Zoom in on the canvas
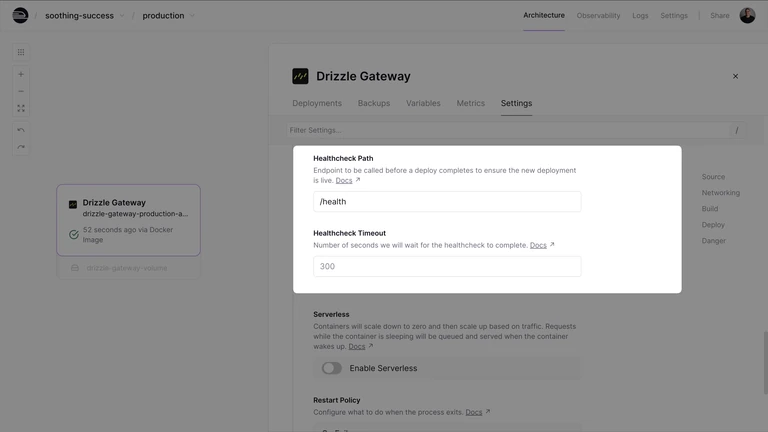This screenshot has height=432, width=768. click(x=21, y=74)
